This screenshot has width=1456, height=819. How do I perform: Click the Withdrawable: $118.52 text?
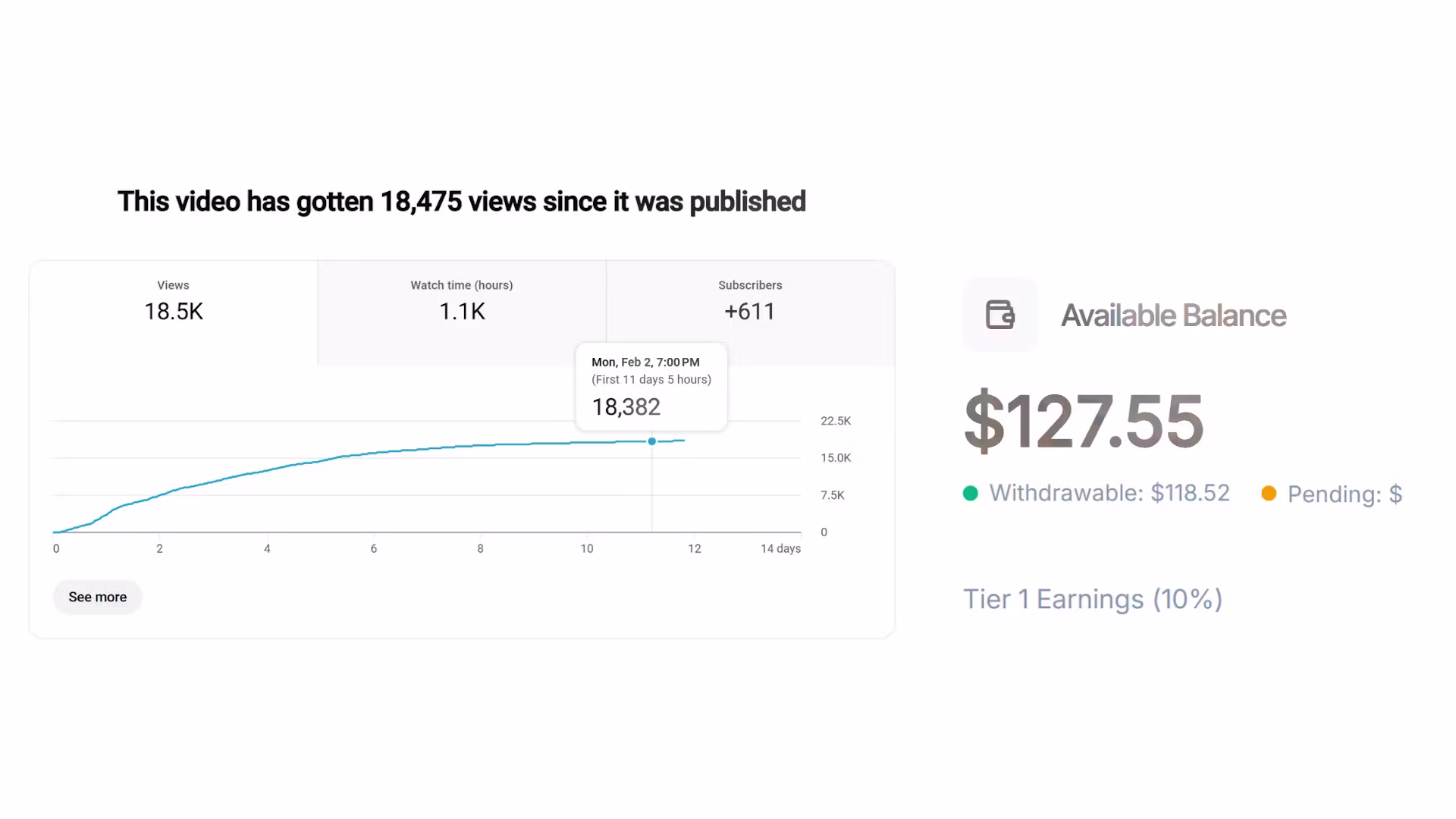[x=1109, y=493]
